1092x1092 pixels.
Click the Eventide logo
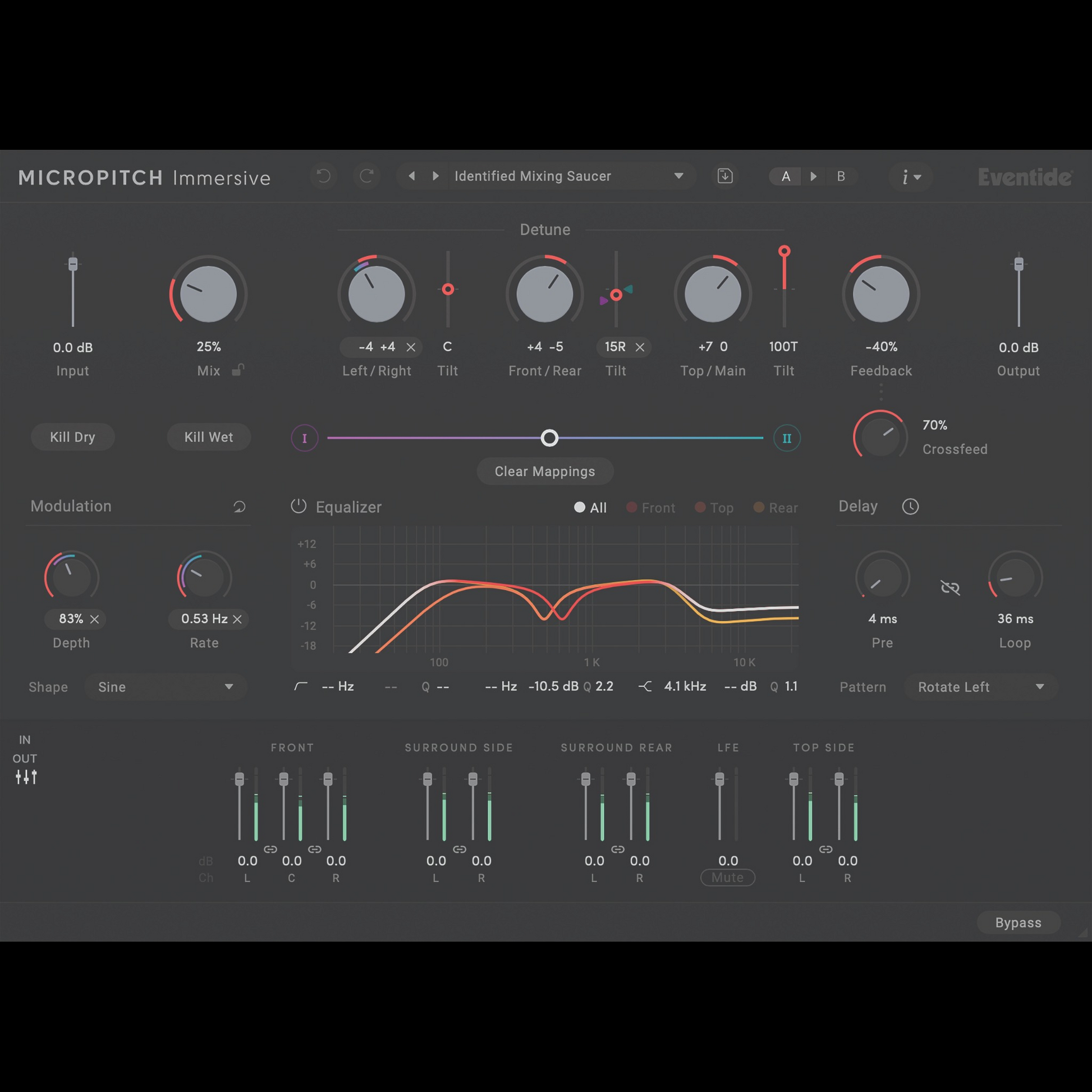1025,177
